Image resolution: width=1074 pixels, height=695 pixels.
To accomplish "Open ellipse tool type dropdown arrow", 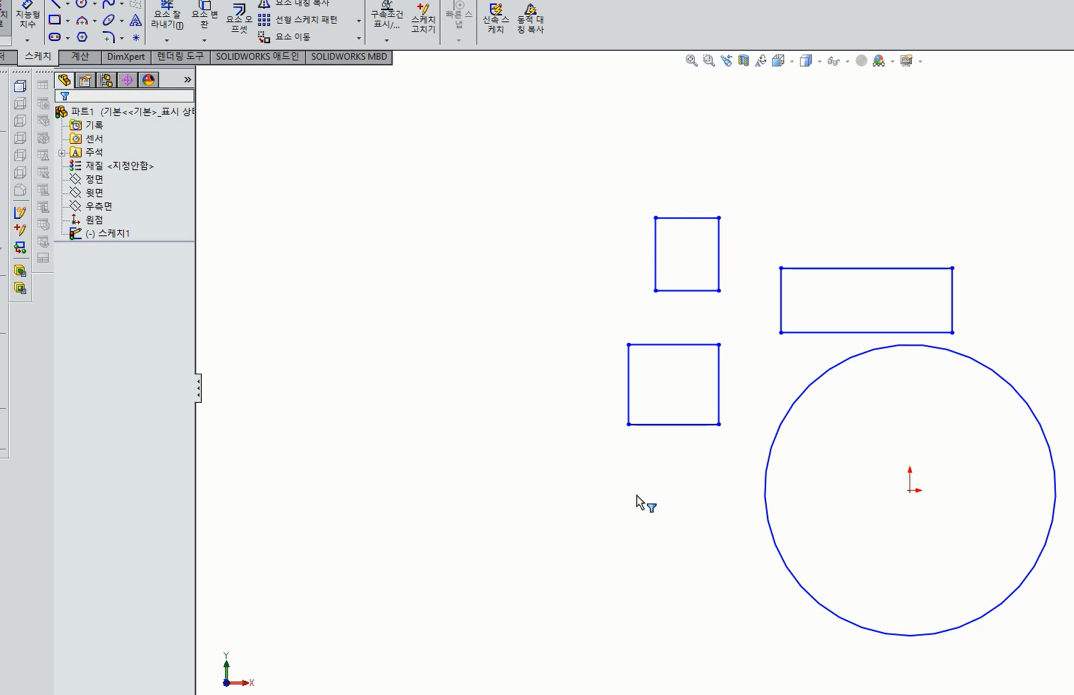I will pyautogui.click(x=121, y=21).
